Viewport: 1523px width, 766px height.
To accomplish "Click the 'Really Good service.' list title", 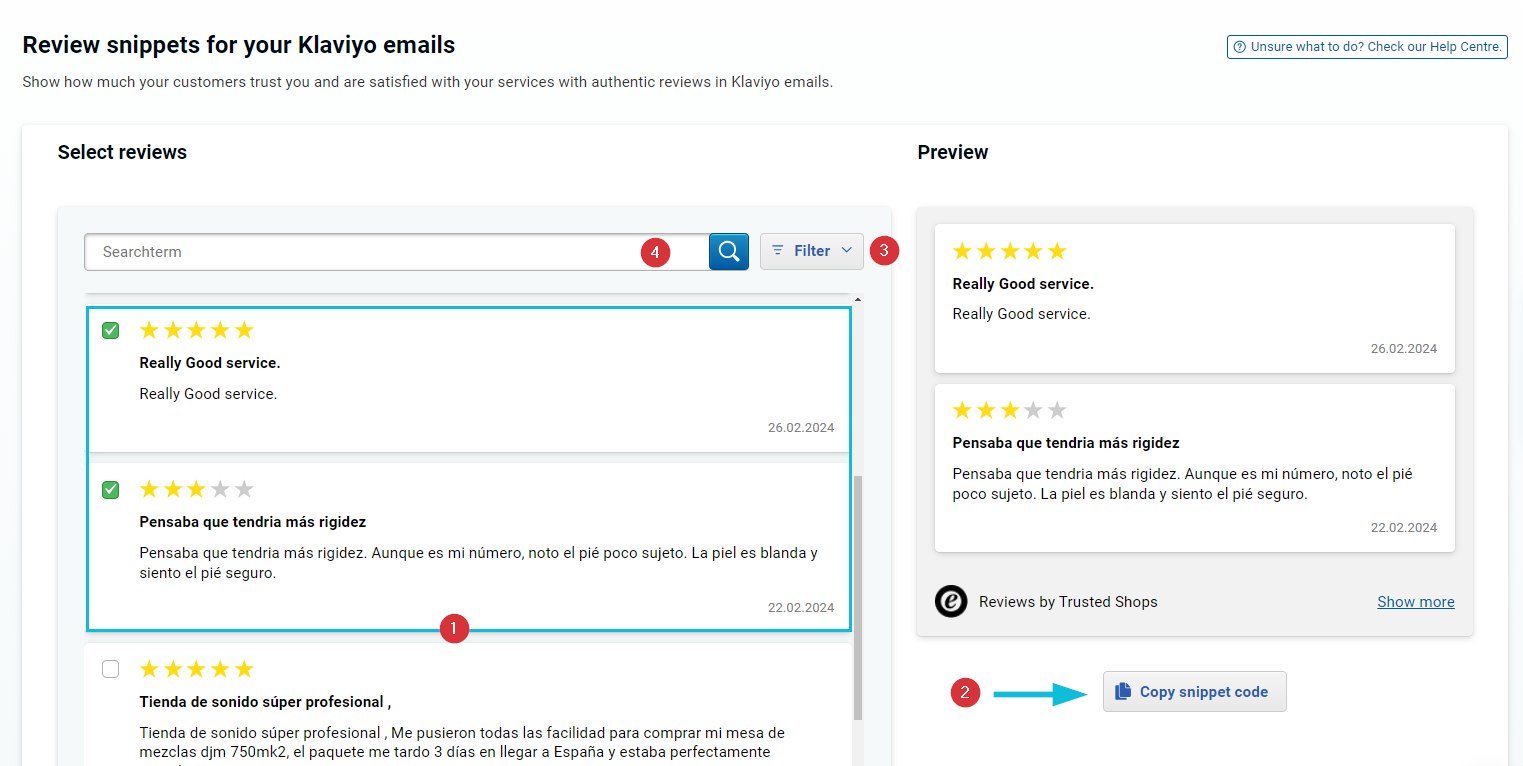I will [210, 363].
